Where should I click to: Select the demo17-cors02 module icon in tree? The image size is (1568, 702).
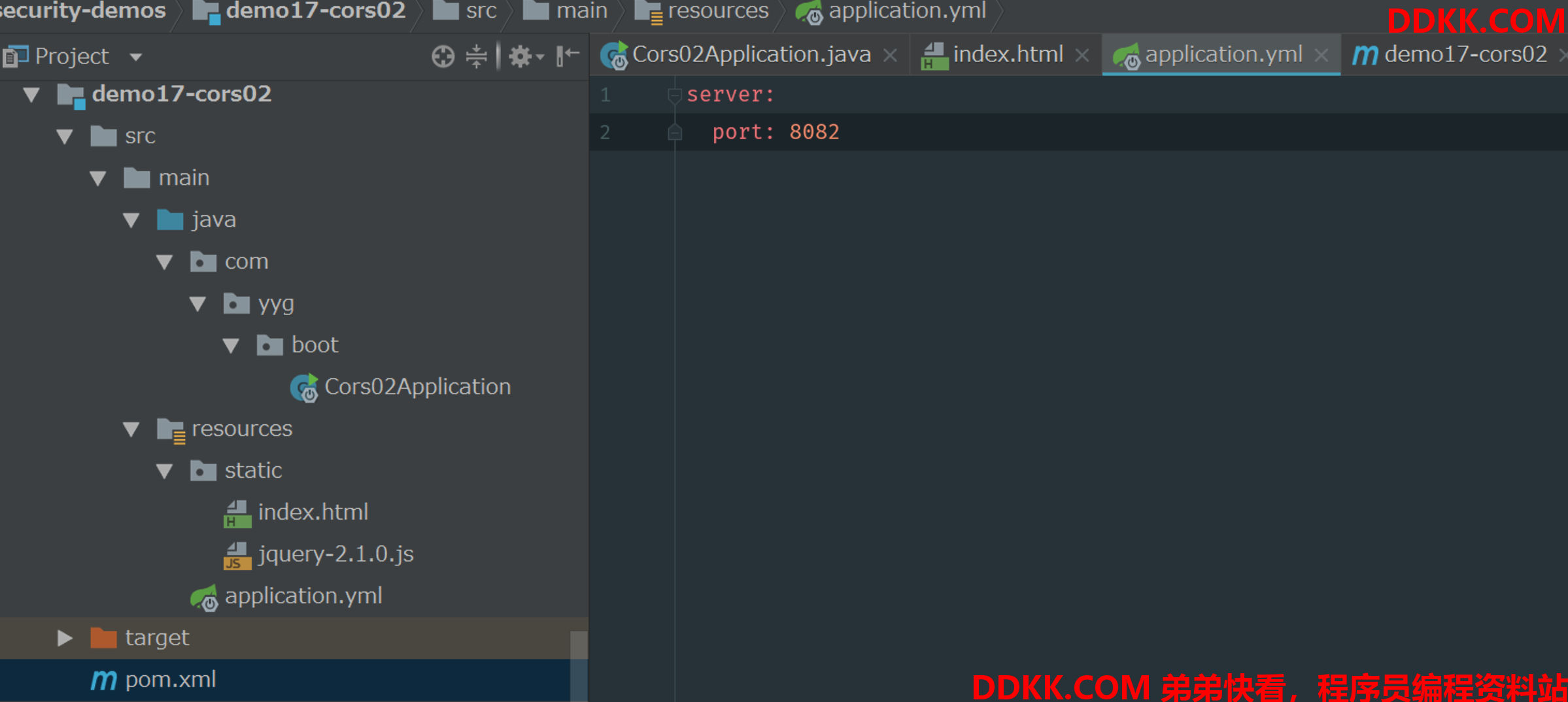click(x=71, y=96)
